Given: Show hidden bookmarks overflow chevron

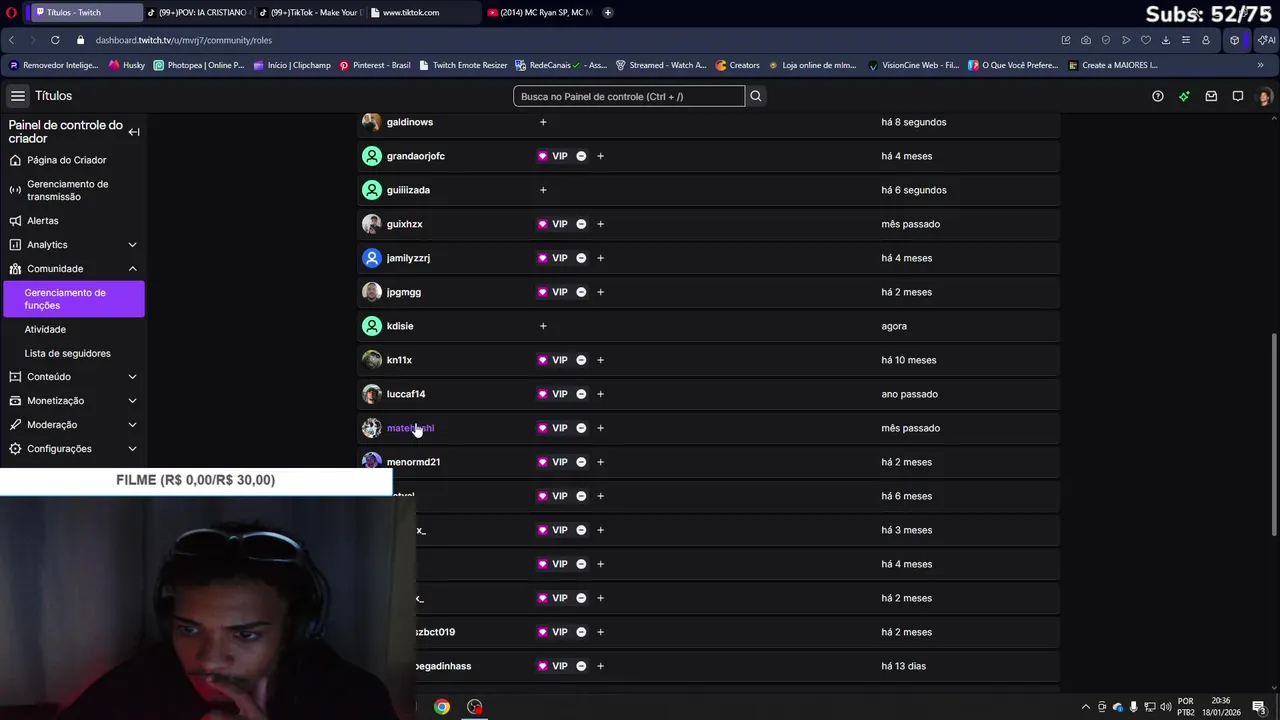Looking at the screenshot, I should pyautogui.click(x=1260, y=65).
